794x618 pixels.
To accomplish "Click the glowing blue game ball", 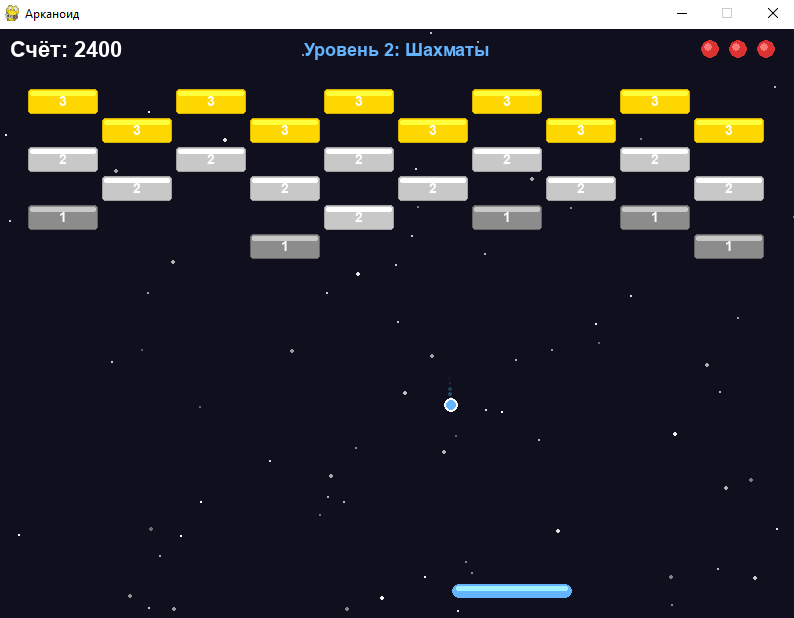I will [x=451, y=405].
